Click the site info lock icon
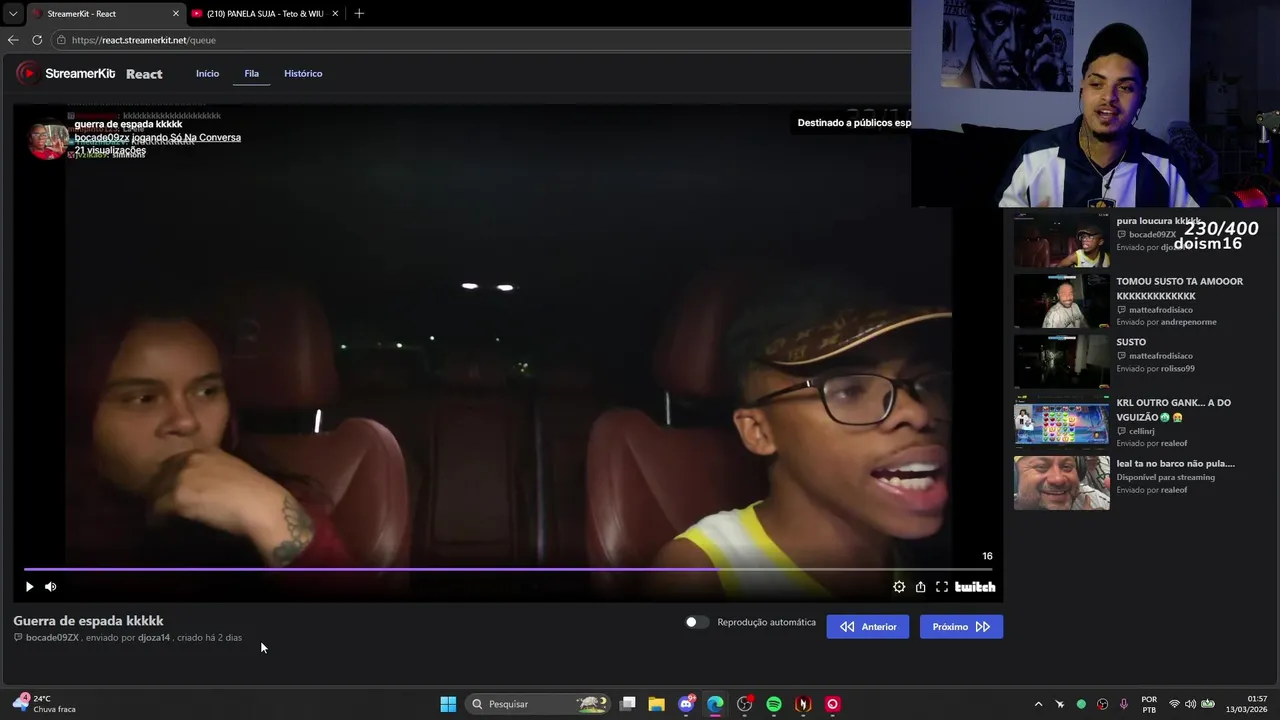 coord(61,40)
